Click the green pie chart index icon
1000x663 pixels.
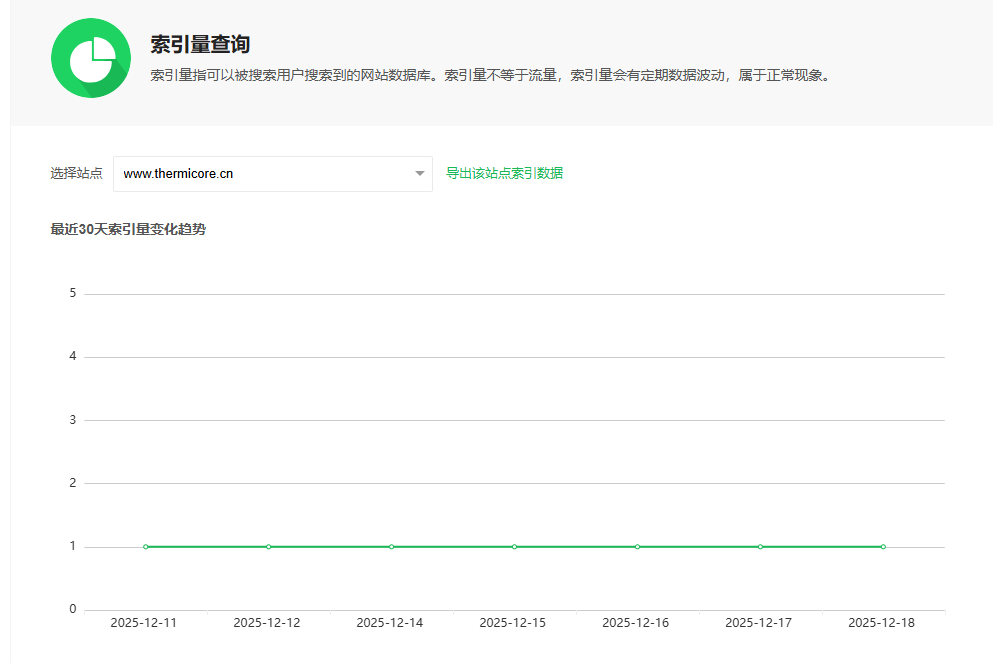[91, 58]
